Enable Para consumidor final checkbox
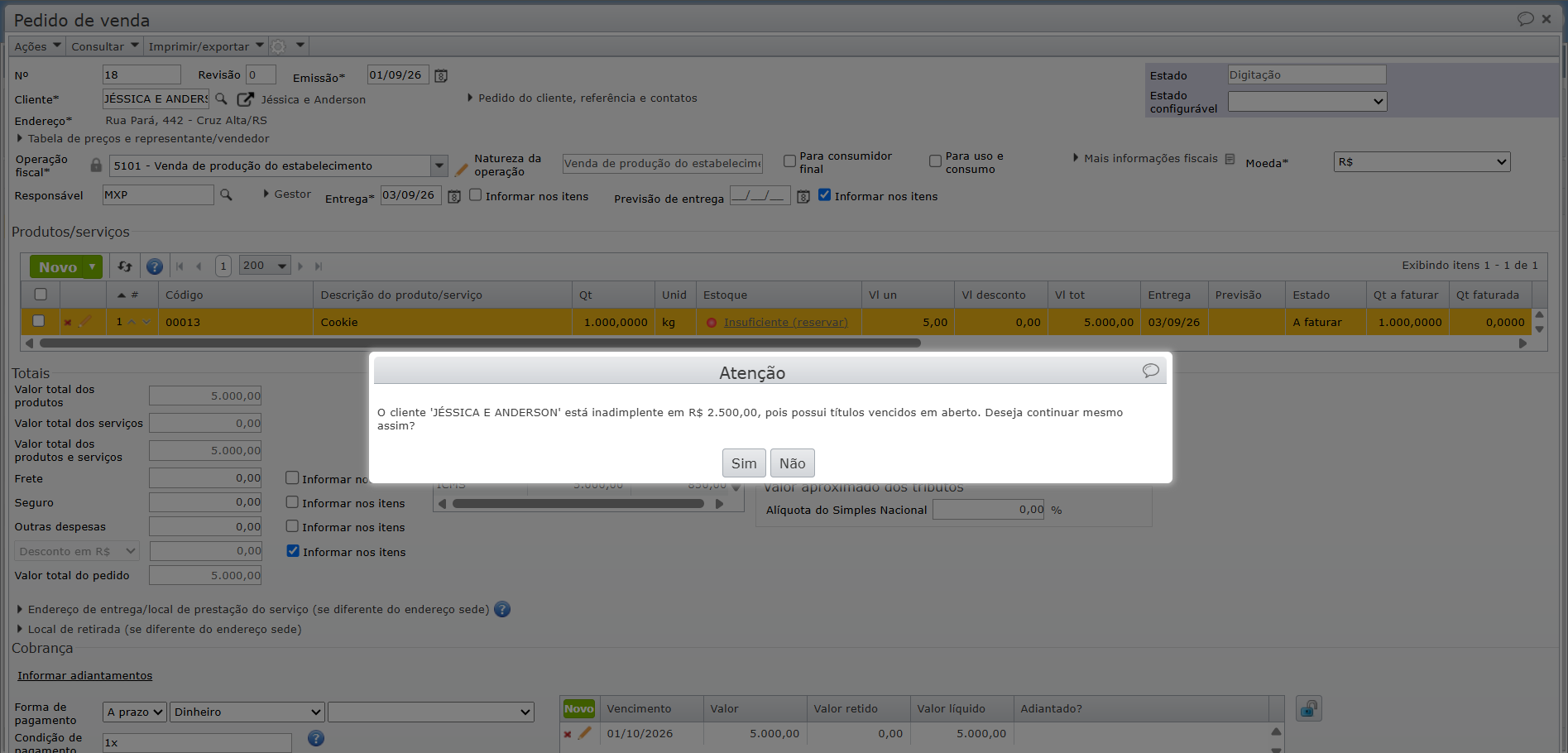This screenshot has height=753, width=1568. 789,161
